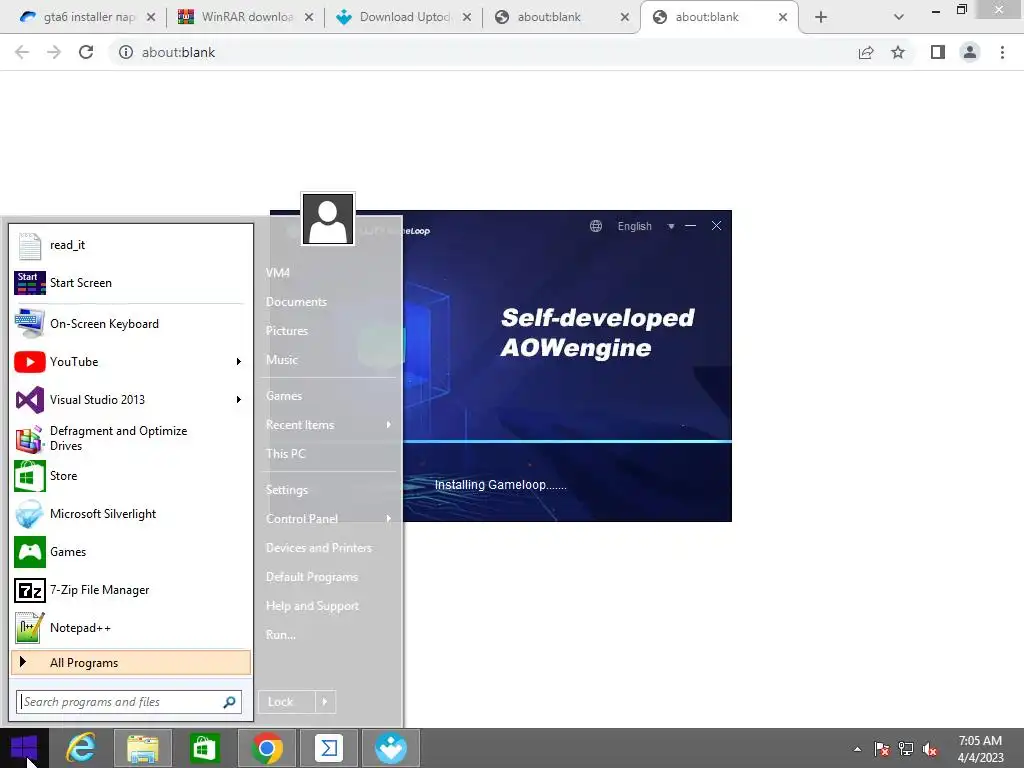Switch to WinRAR download tab
Screen dimensions: 1024x768
(246, 17)
